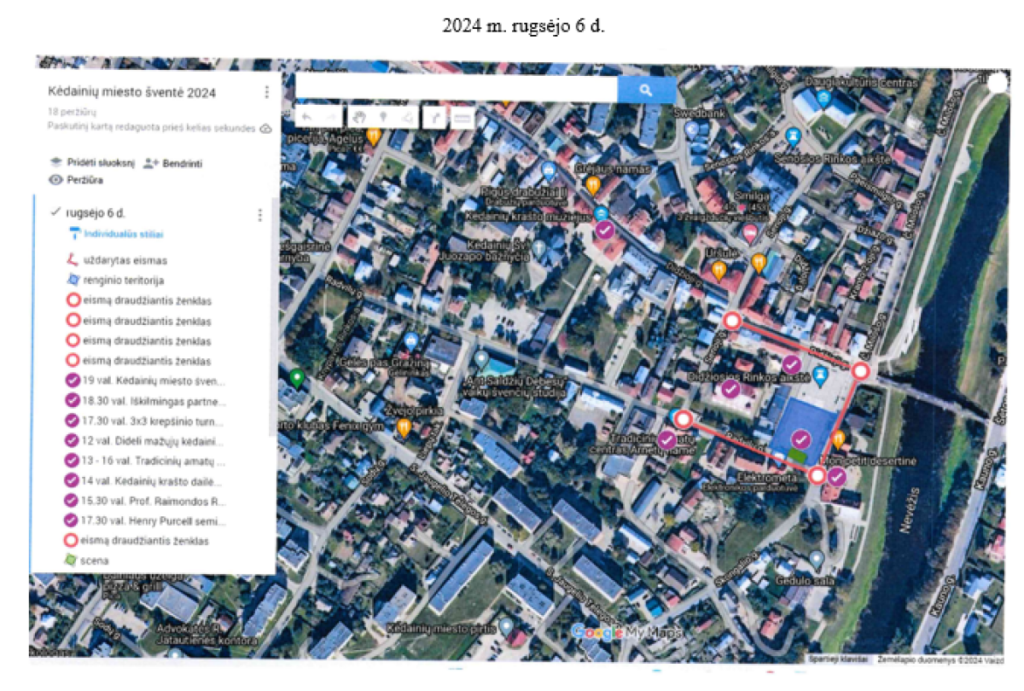The image size is (1024, 691).
Task: Click the redo arrow in toolbar
Action: pos(331,117)
